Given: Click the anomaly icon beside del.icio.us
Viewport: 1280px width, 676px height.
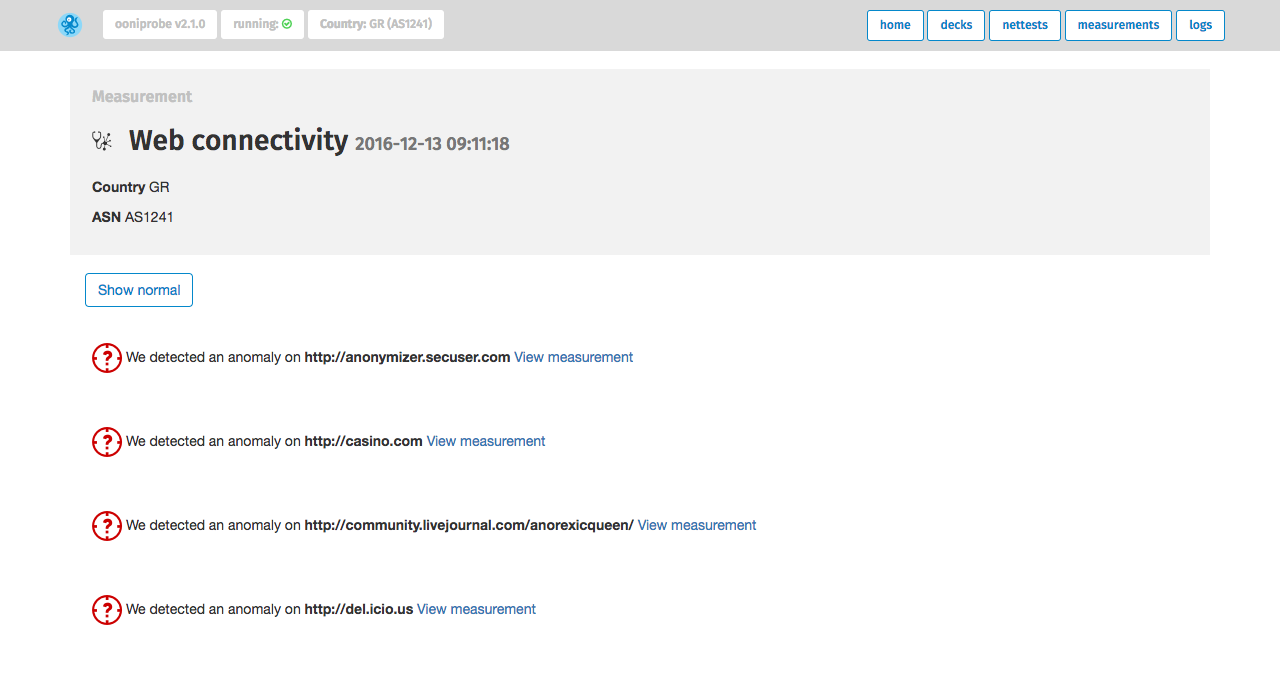Looking at the screenshot, I should pos(107,609).
